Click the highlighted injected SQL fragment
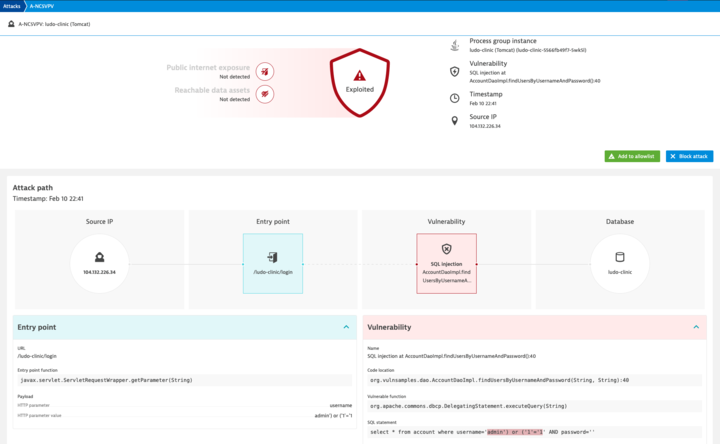This screenshot has width=720, height=444. 515,432
